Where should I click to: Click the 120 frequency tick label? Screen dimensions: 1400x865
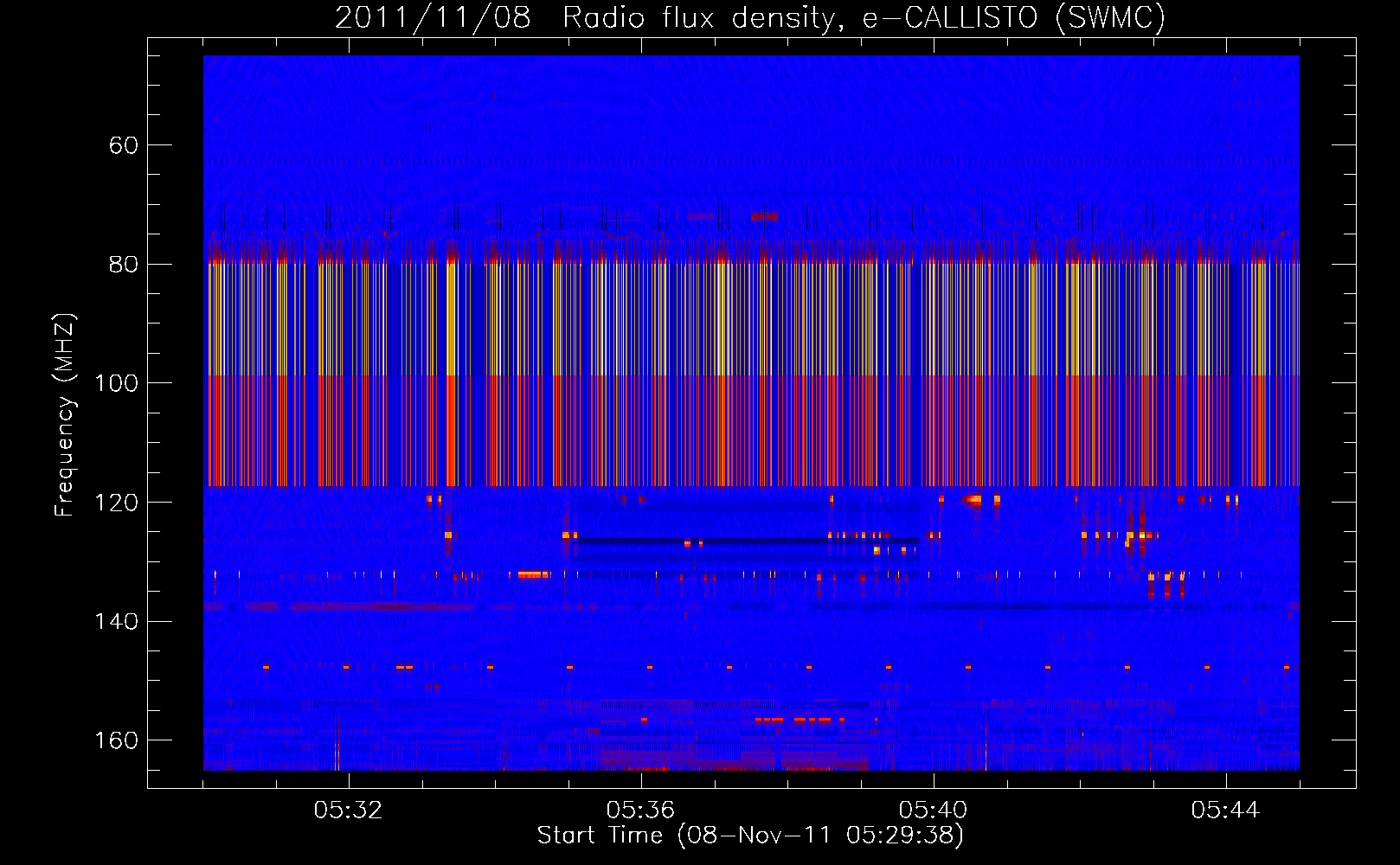[117, 503]
